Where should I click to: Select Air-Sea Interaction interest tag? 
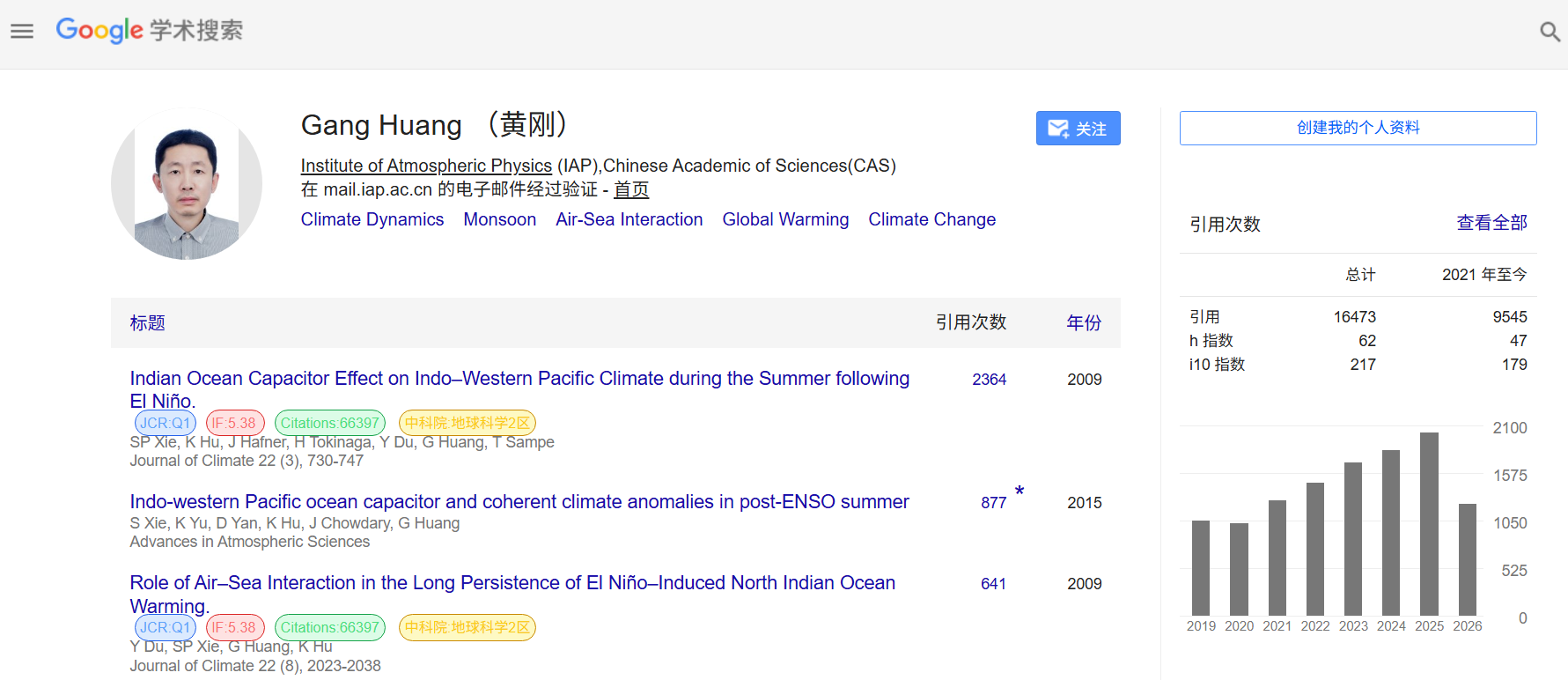click(x=629, y=219)
